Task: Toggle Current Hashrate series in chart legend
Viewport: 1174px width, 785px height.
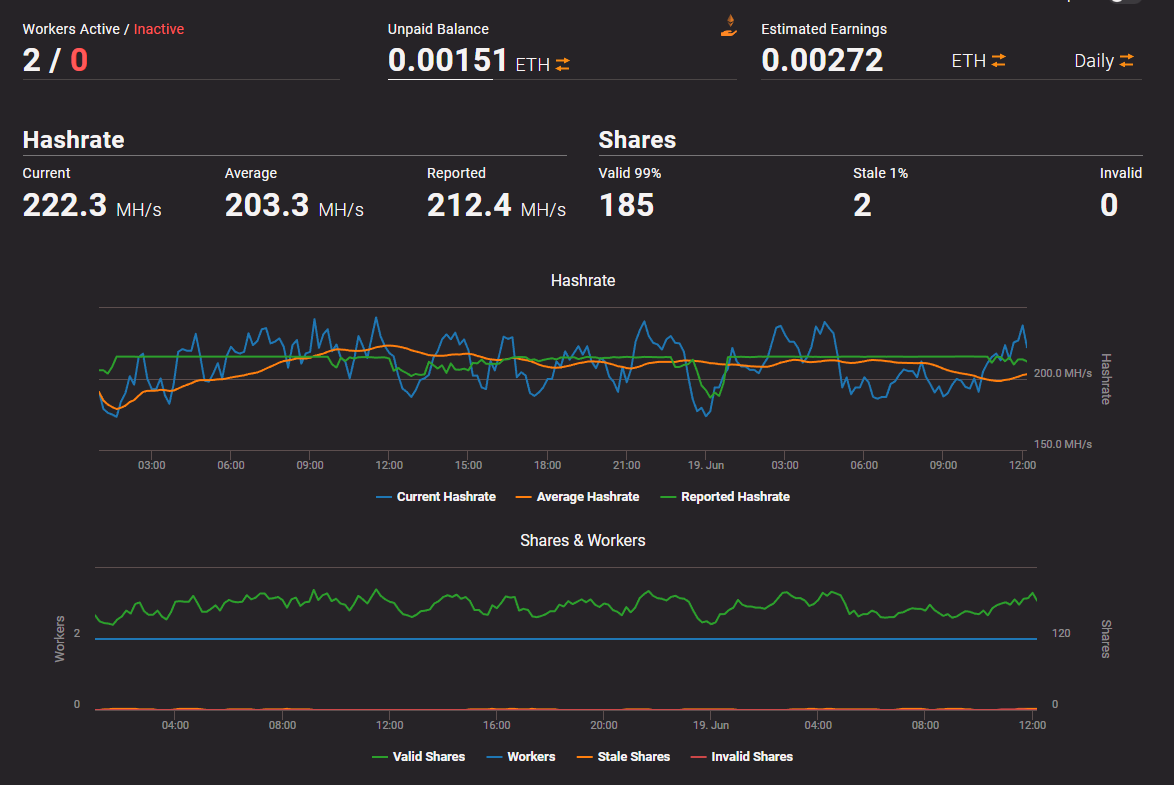Action: click(x=436, y=497)
